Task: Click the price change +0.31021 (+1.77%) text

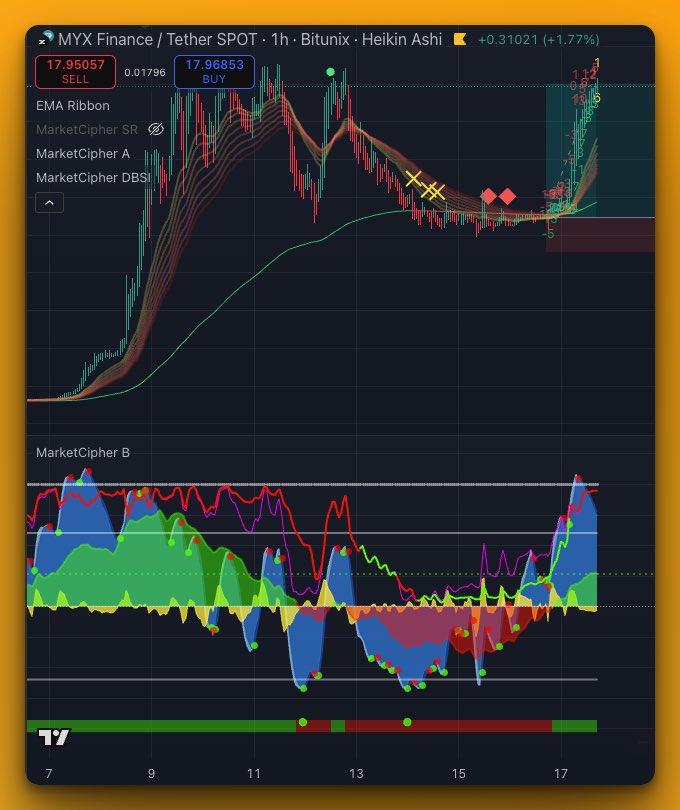Action: 538,40
